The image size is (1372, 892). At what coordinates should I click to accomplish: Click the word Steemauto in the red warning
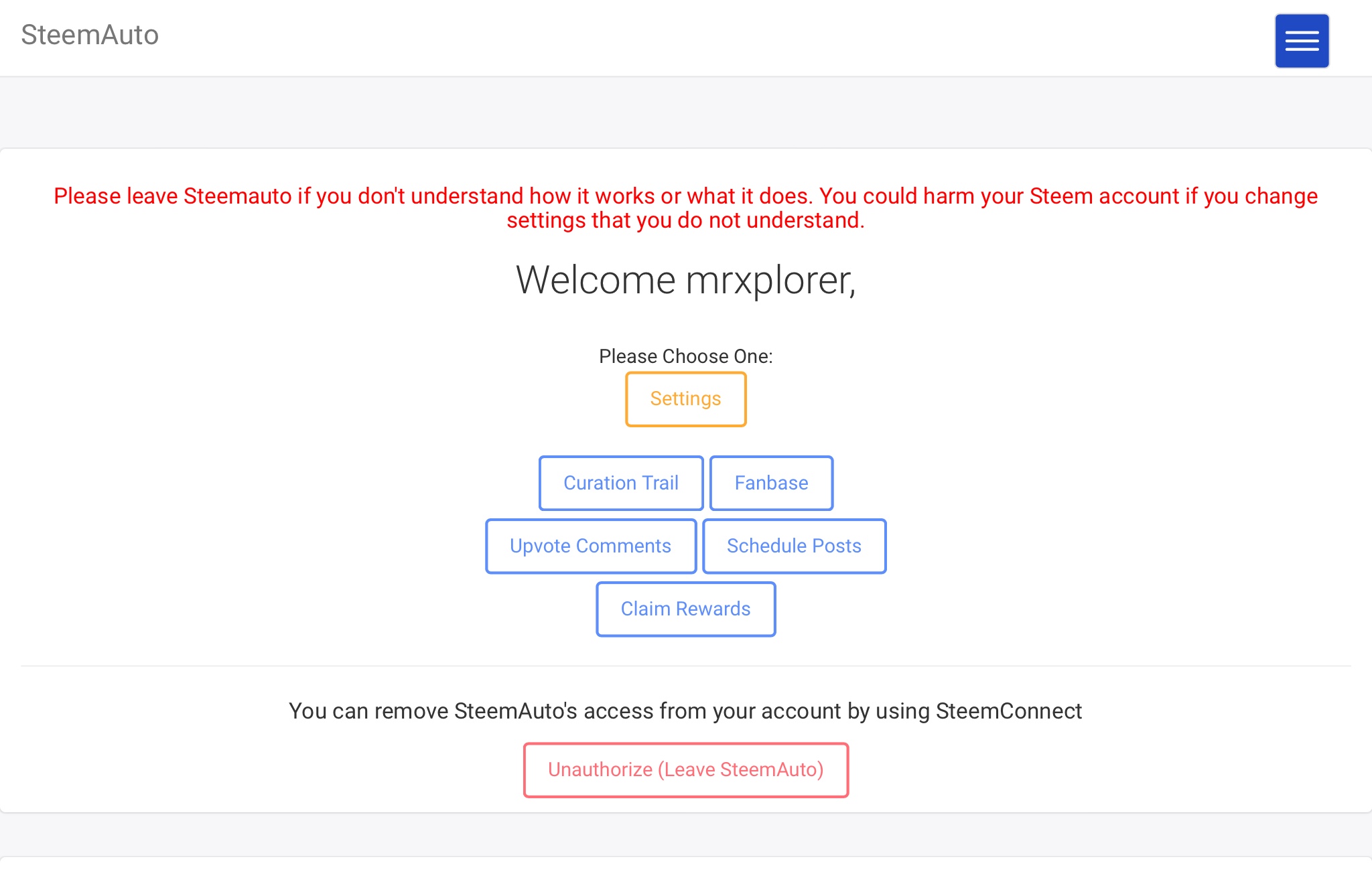[x=237, y=196]
